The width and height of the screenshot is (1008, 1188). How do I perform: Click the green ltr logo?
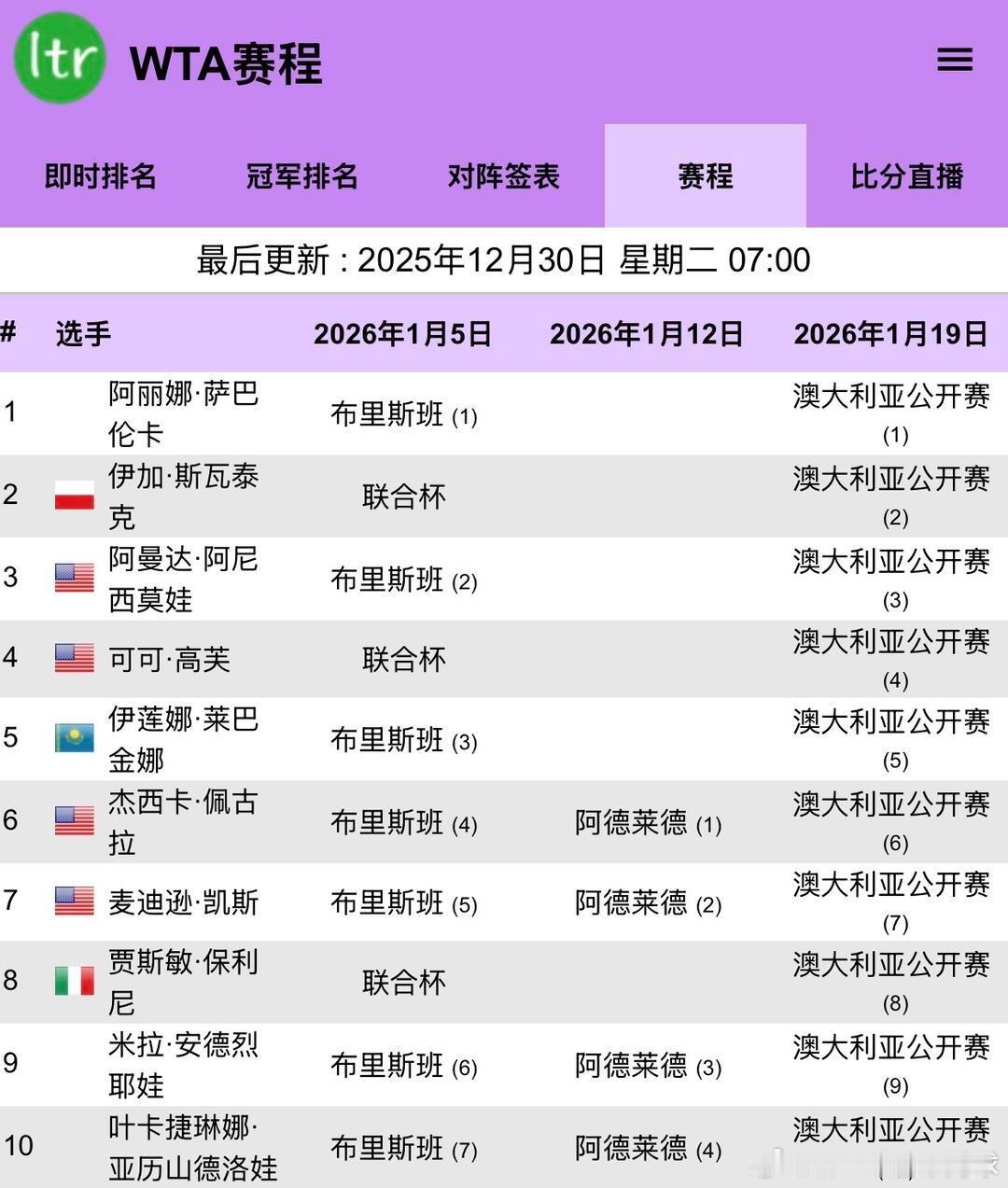pyautogui.click(x=60, y=58)
